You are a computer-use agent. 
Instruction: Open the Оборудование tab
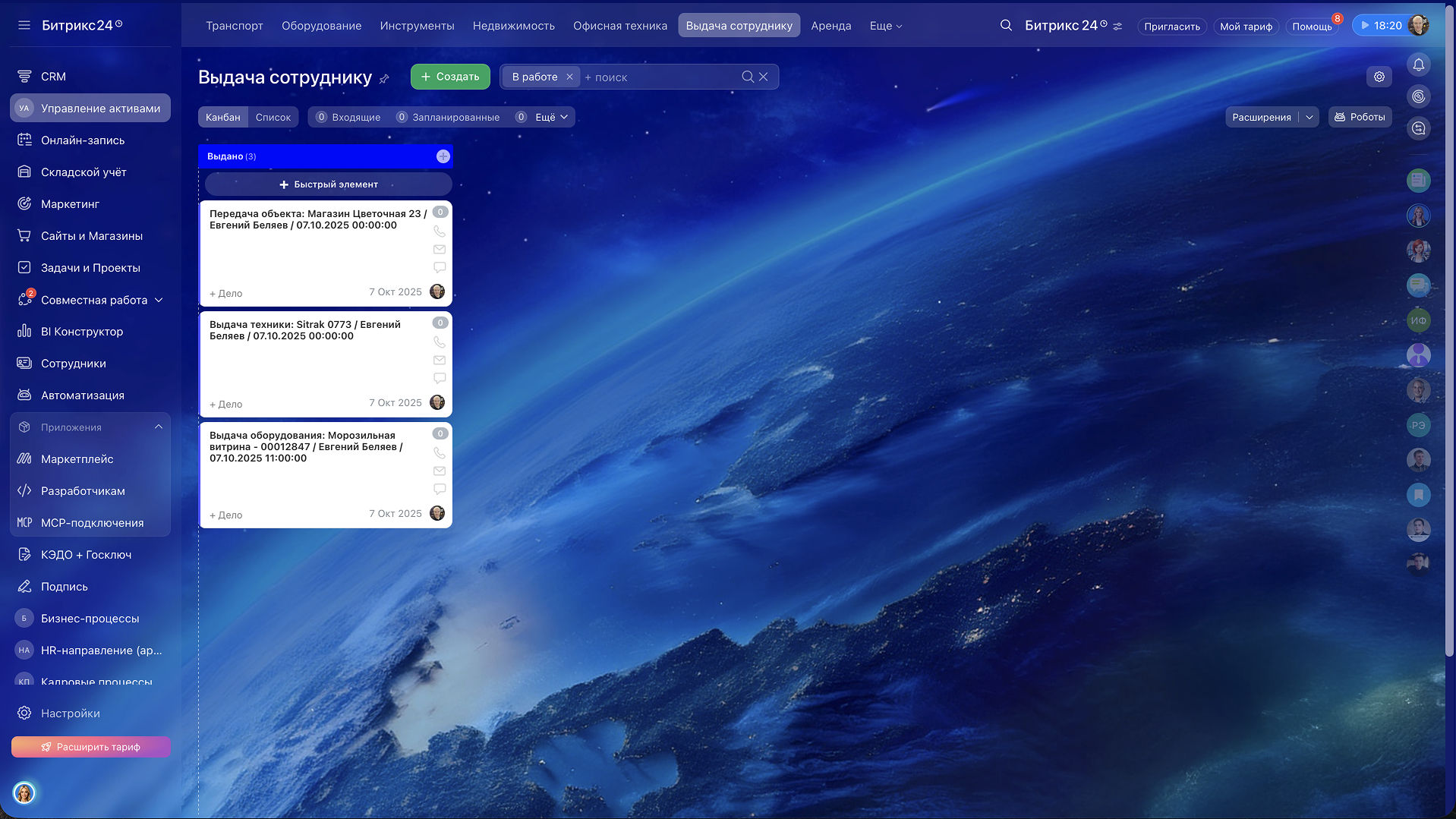[322, 26]
